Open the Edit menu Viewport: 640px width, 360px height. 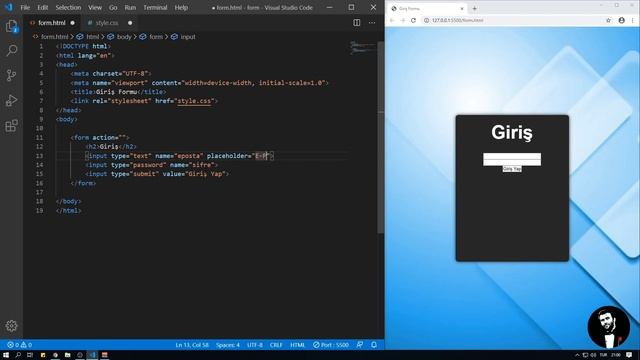[x=42, y=7]
